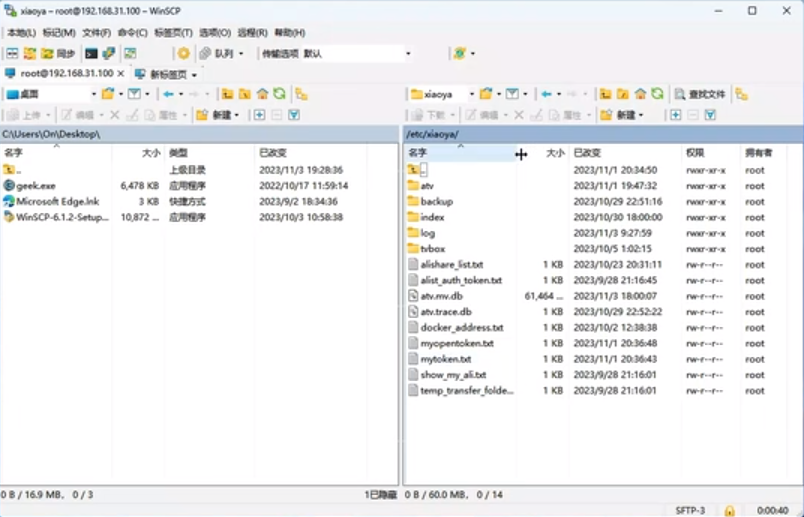Open the 本地(L) menu
This screenshot has width=804, height=517.
tap(21, 33)
